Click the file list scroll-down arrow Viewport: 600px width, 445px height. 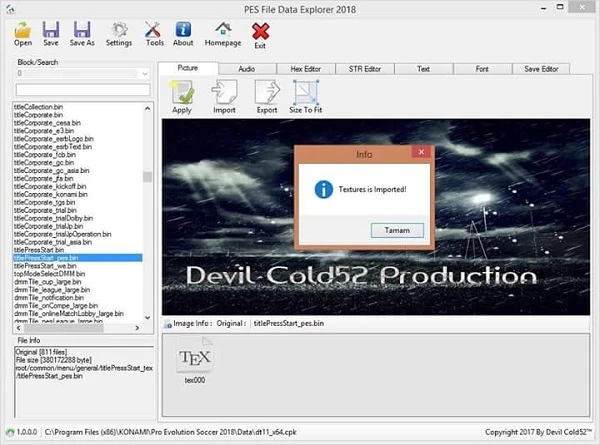click(x=147, y=318)
